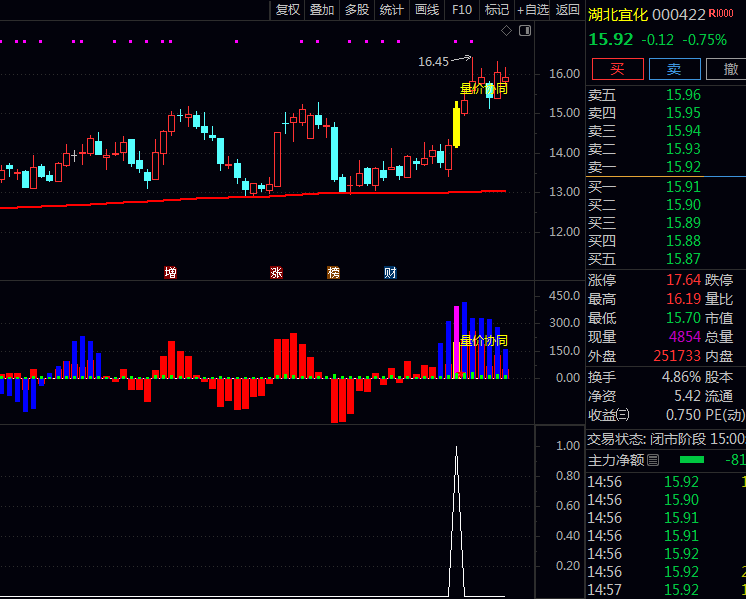Click the diamond icon above chart
Image resolution: width=746 pixels, height=599 pixels.
[506, 31]
